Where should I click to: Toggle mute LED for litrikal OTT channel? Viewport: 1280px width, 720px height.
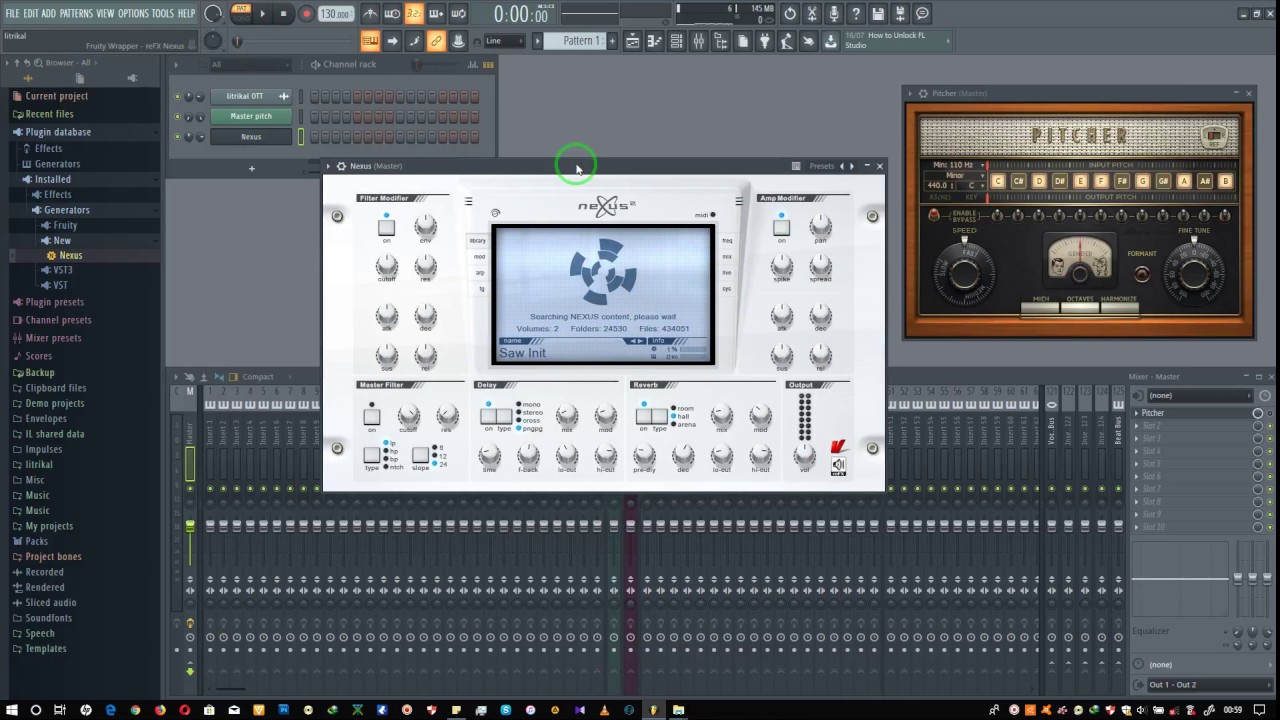pyautogui.click(x=177, y=97)
